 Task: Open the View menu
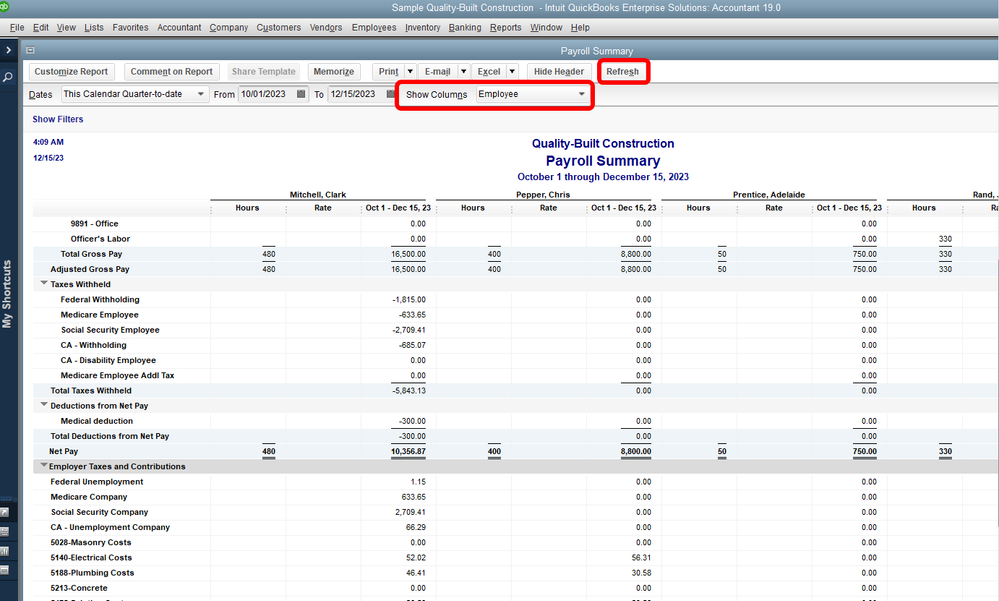[66, 27]
